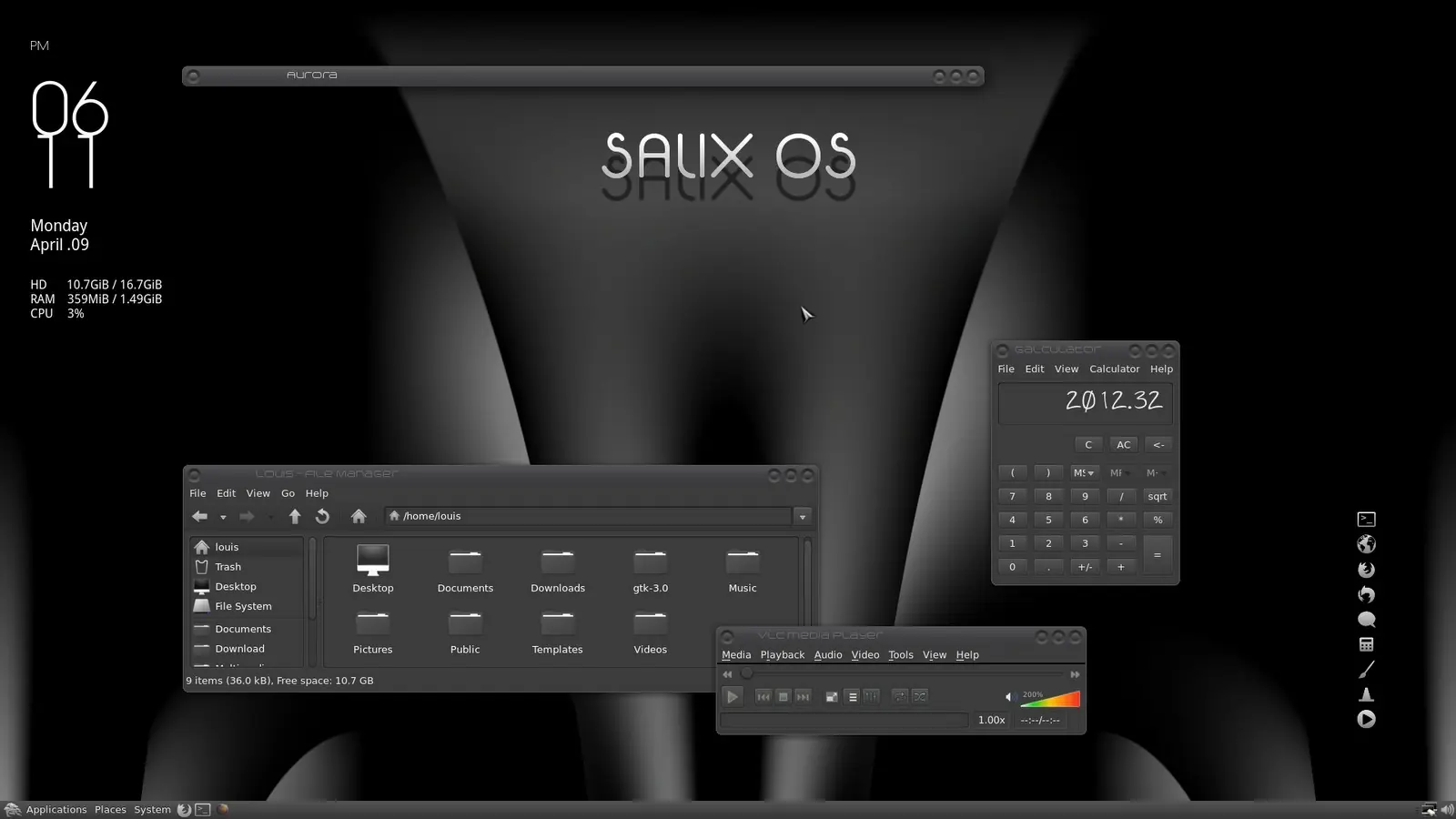Viewport: 1456px width, 819px height.
Task: Open Firefox from the right dock
Action: pyautogui.click(x=1366, y=570)
